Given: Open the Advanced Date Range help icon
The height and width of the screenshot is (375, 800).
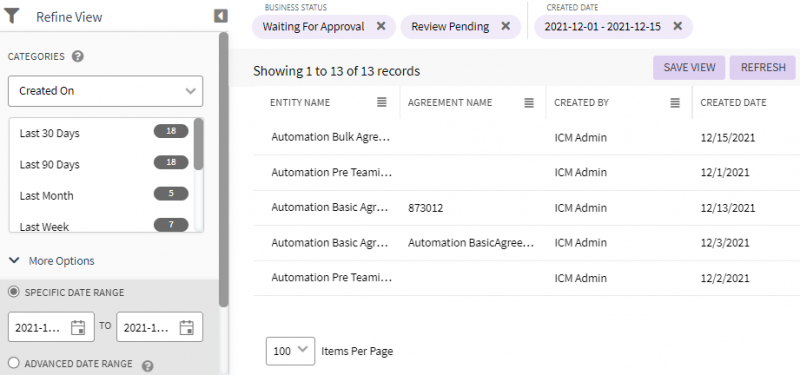Looking at the screenshot, I should (x=147, y=365).
